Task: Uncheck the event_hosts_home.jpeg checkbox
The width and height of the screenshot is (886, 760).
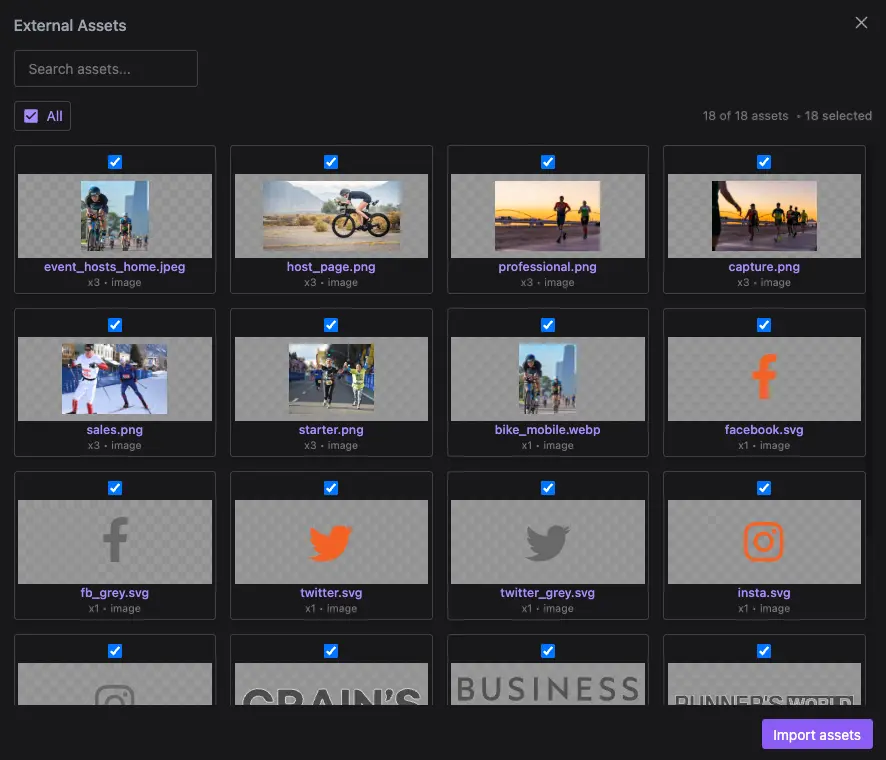Action: [x=115, y=161]
